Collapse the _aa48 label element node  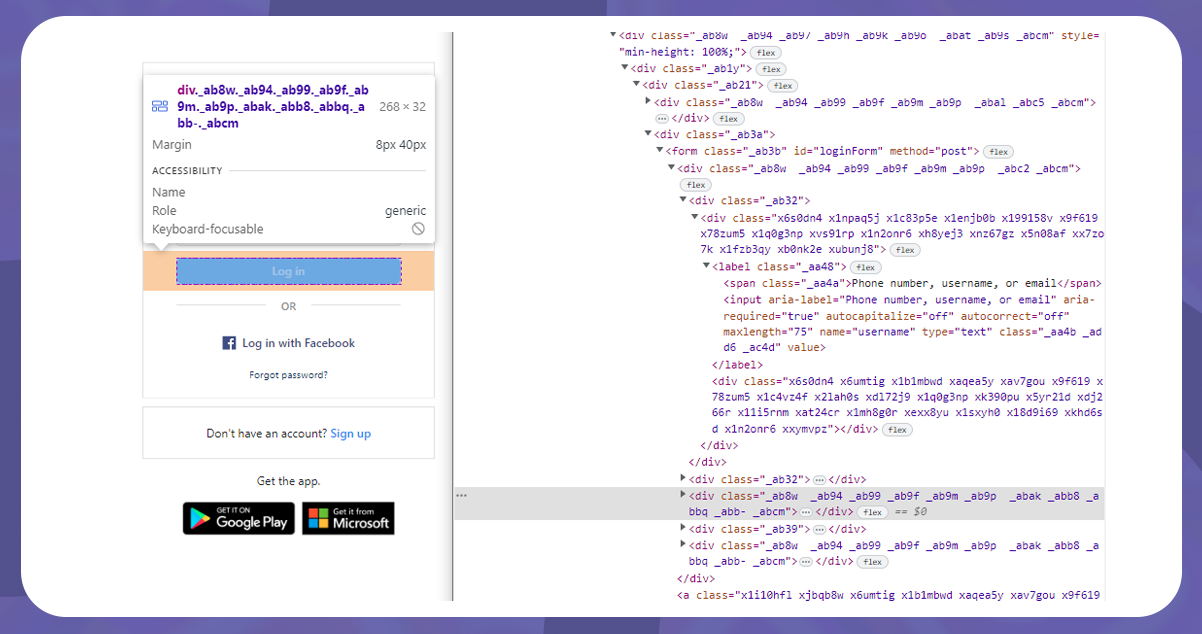(x=706, y=267)
